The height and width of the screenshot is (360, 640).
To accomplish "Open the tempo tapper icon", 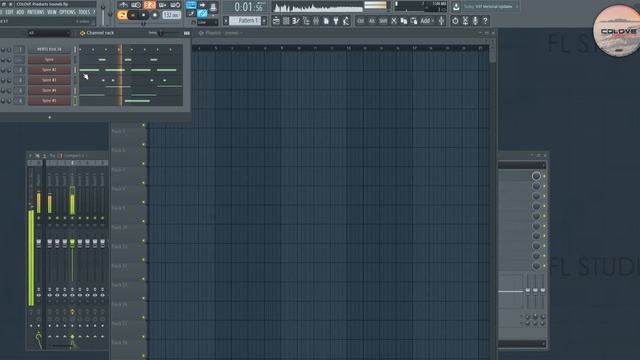I will (346, 21).
